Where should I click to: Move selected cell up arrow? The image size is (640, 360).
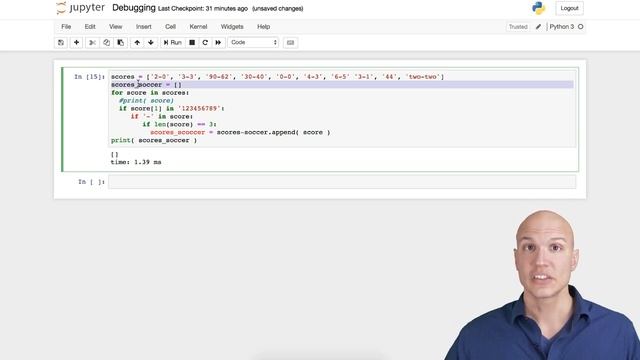(x=137, y=42)
